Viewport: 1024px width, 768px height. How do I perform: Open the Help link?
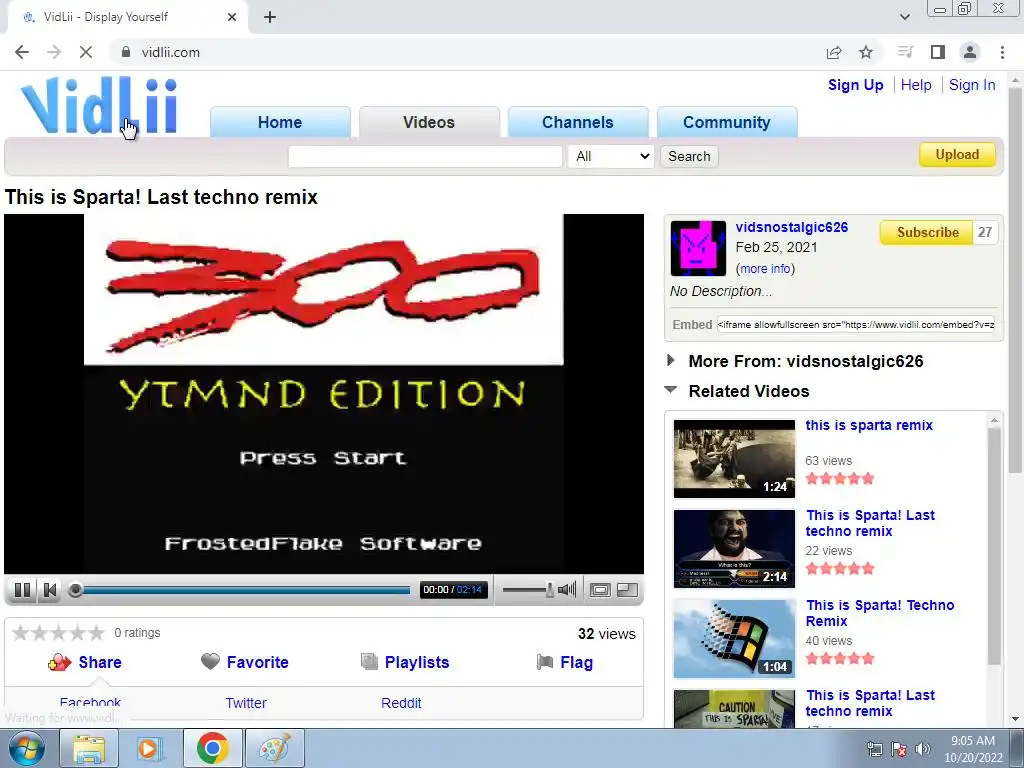pyautogui.click(x=916, y=85)
